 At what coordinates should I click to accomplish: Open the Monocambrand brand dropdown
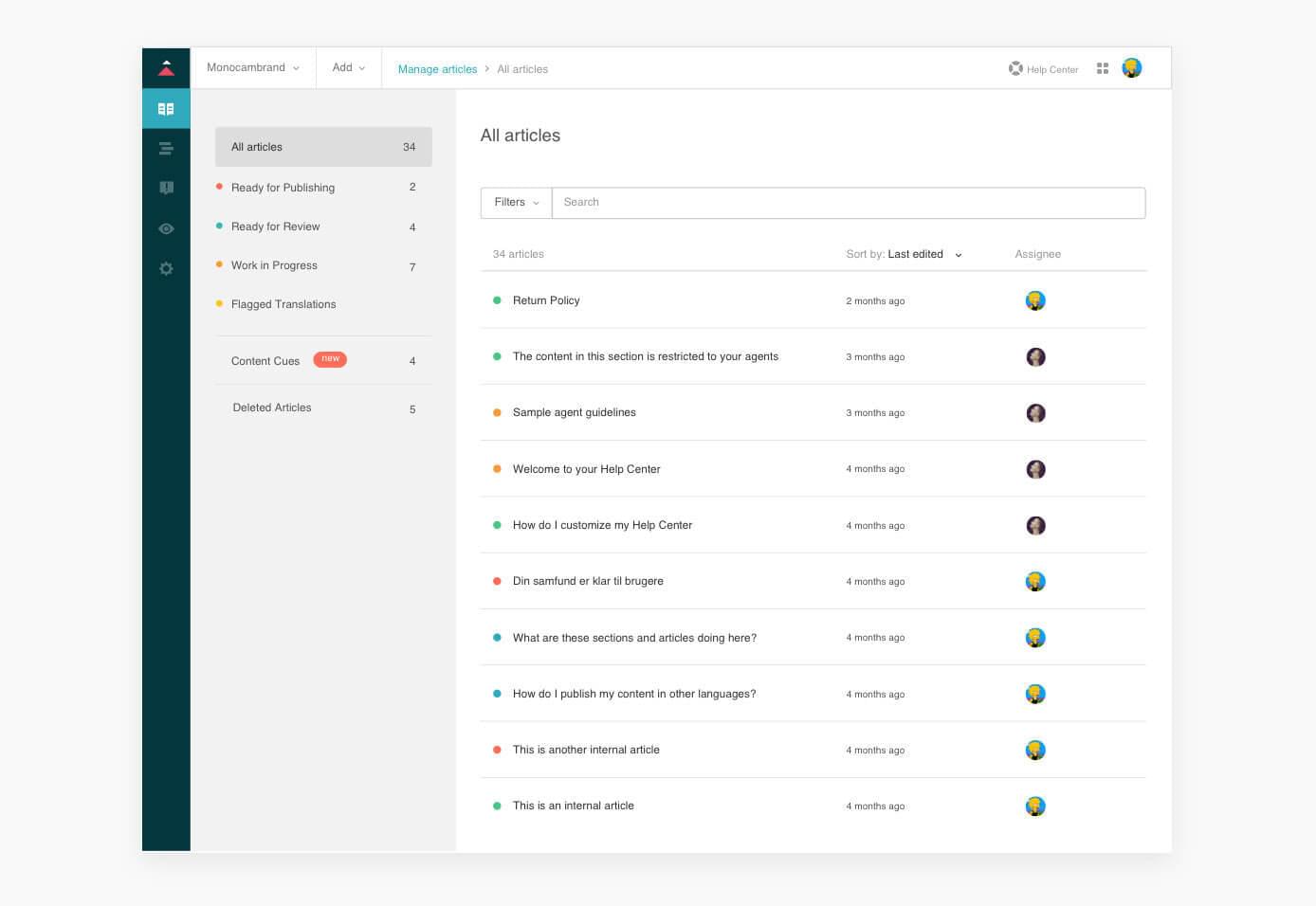(253, 68)
